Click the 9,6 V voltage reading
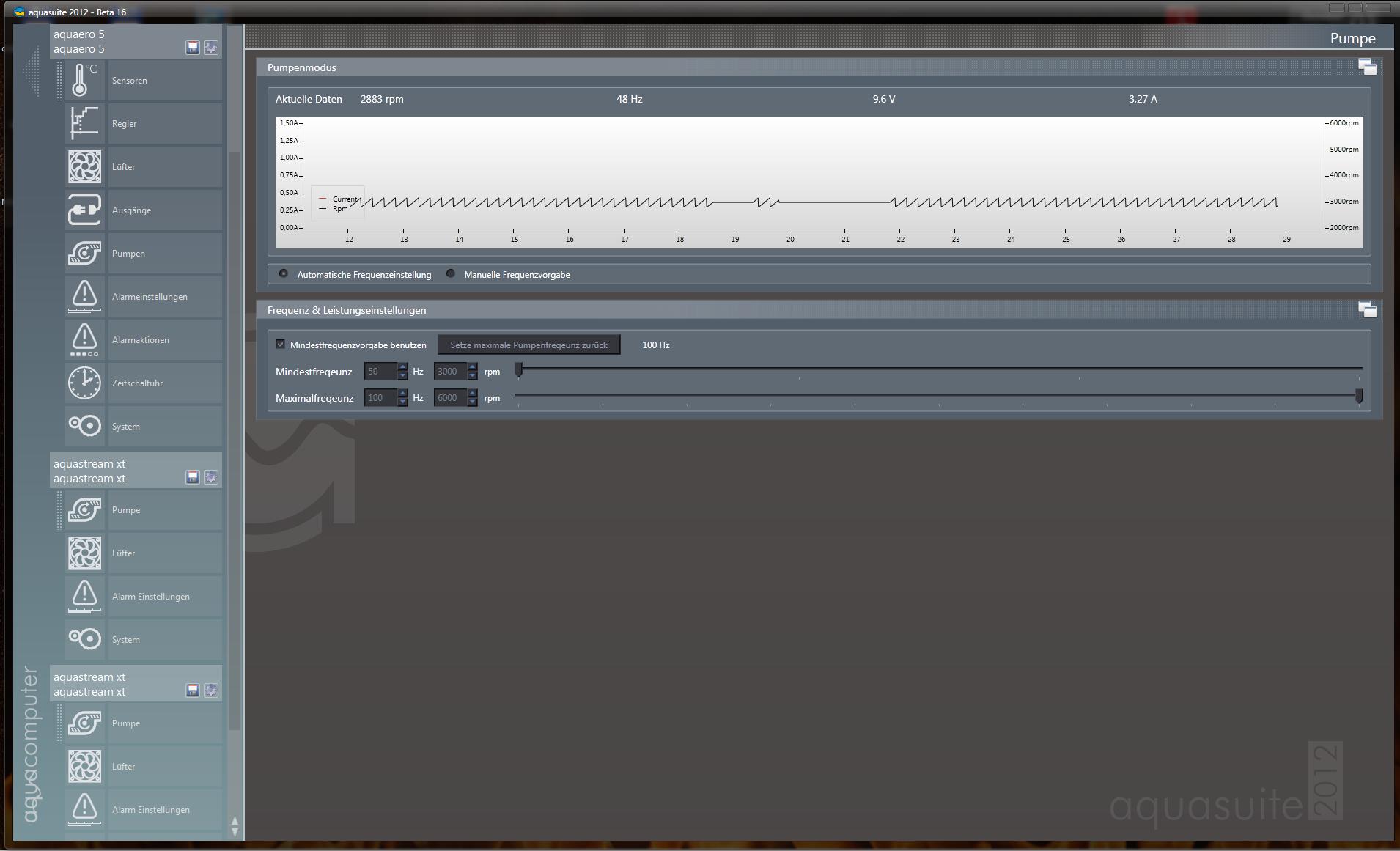The height and width of the screenshot is (851, 1400). point(884,99)
